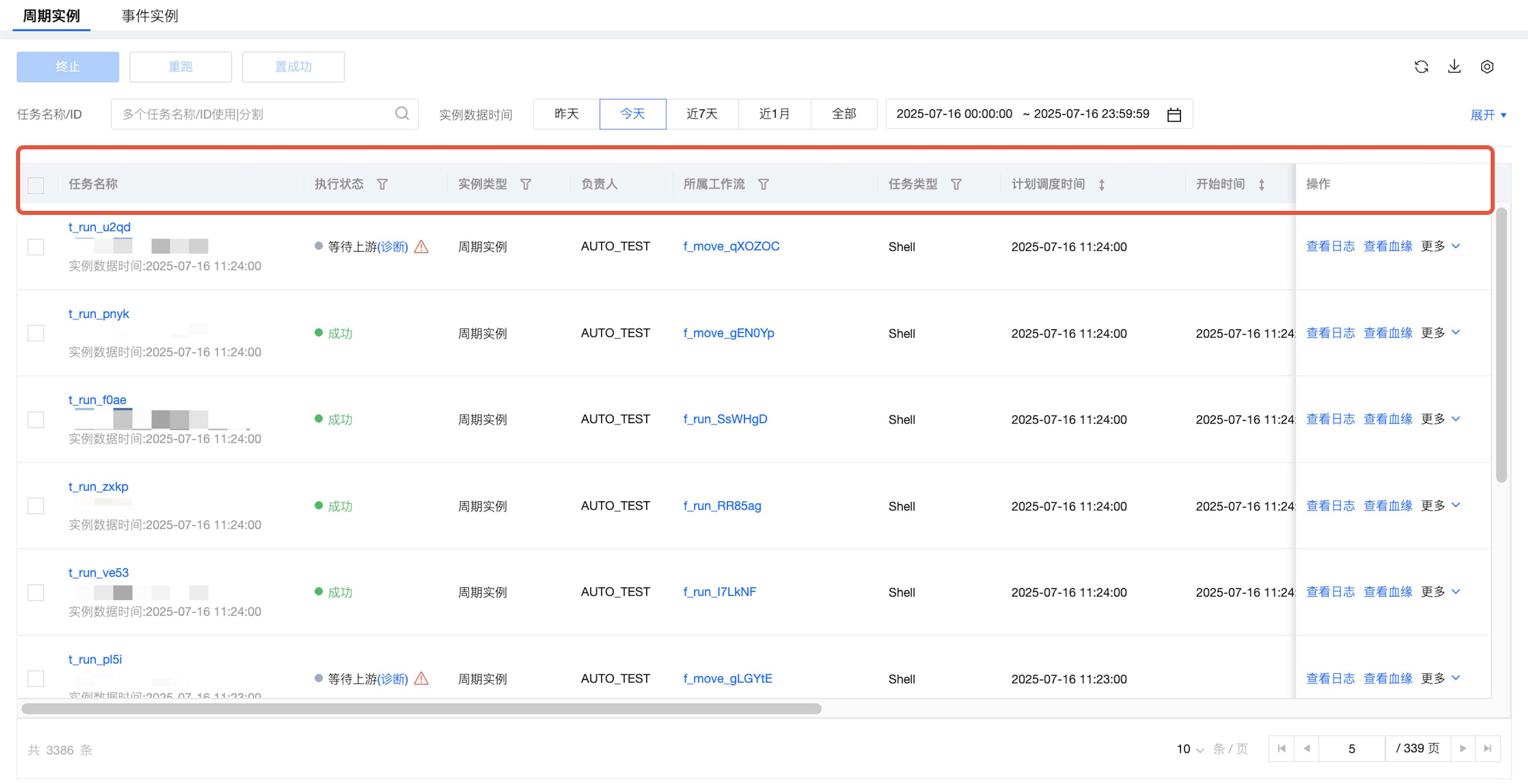Click the search magnifier in task name field
Screen dimensions: 1528x784
402,113
